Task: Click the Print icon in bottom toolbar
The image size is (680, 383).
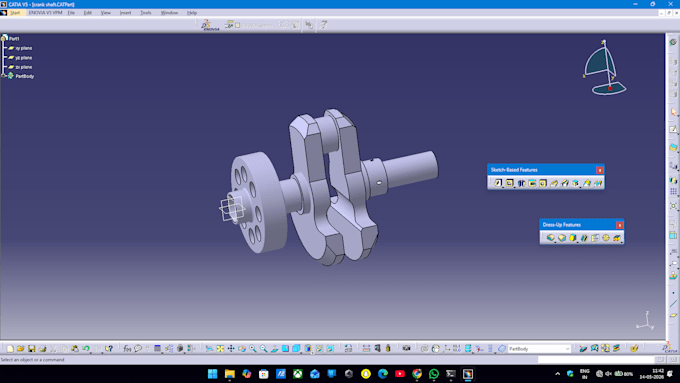Action: (42, 349)
